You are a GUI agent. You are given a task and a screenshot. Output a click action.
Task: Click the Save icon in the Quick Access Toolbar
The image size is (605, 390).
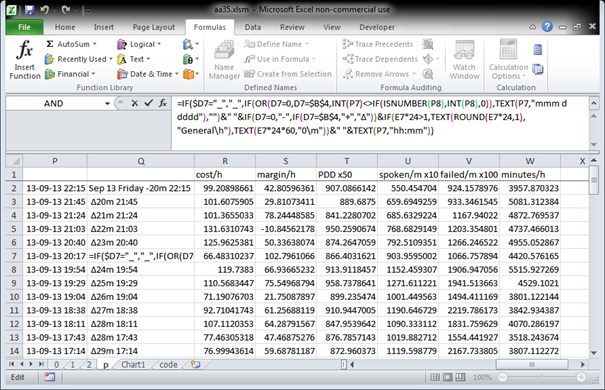point(30,10)
